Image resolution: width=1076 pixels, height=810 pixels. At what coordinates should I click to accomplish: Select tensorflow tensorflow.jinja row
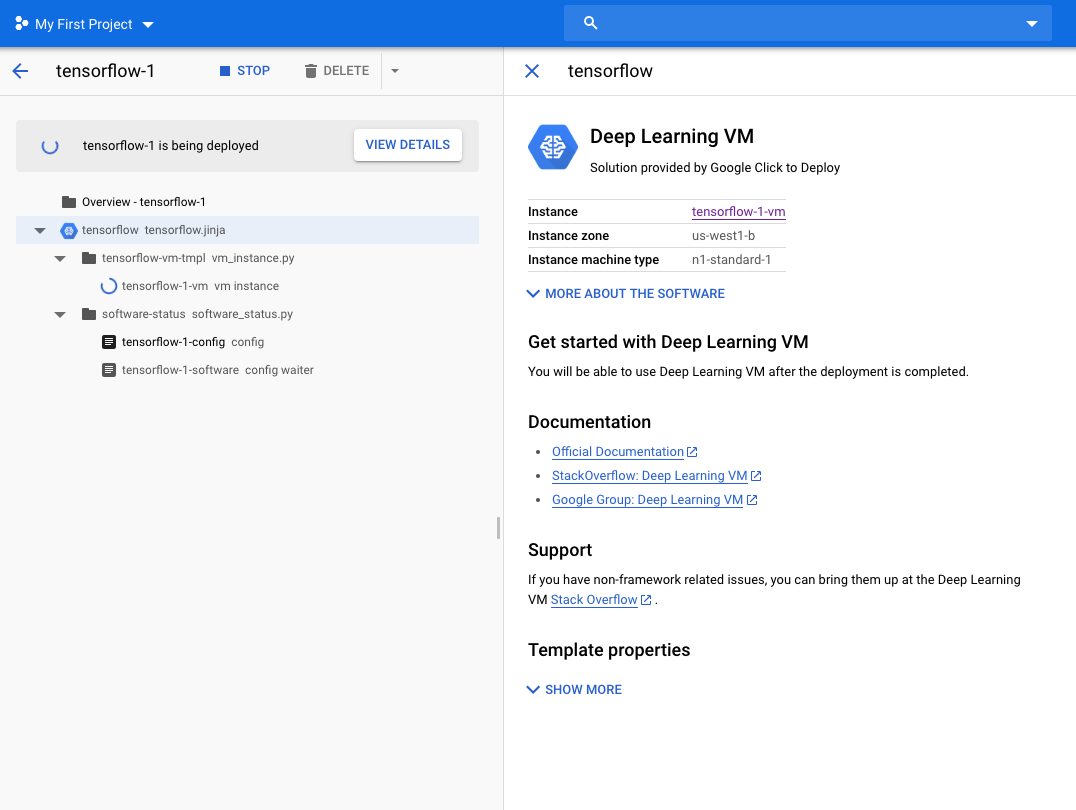click(x=247, y=230)
